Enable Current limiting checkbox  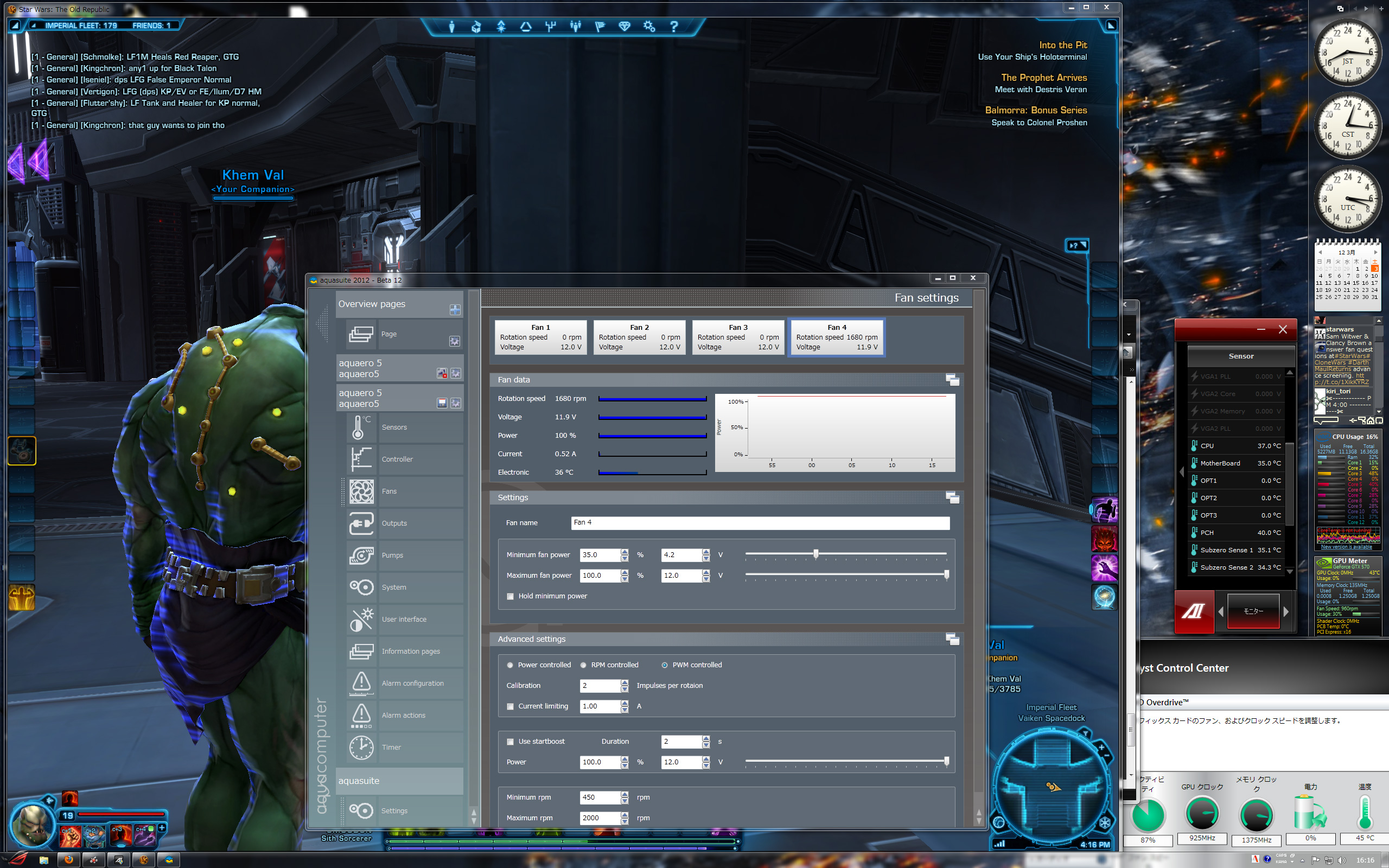click(510, 707)
